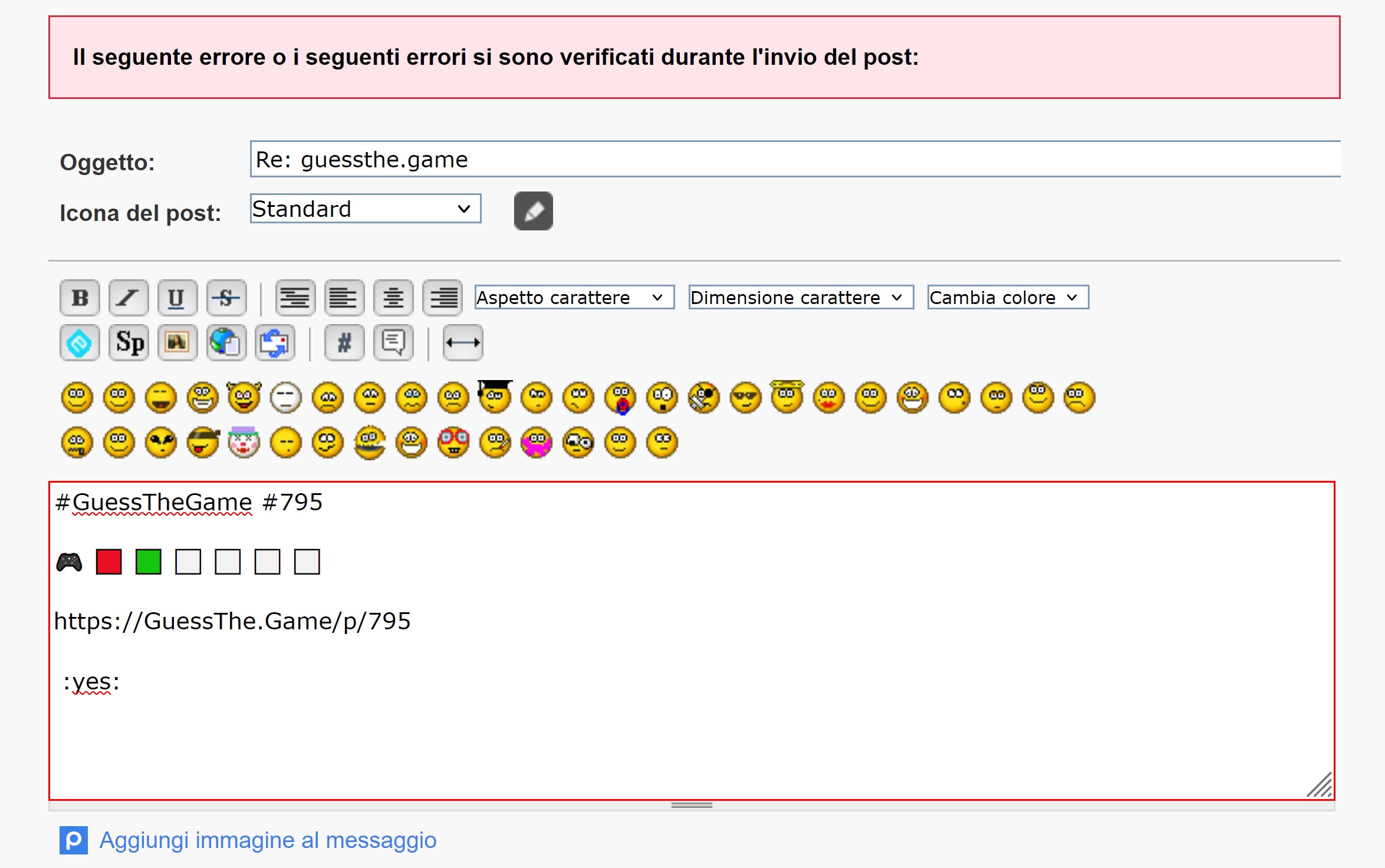Insert the thermometer sick smiley

[495, 443]
